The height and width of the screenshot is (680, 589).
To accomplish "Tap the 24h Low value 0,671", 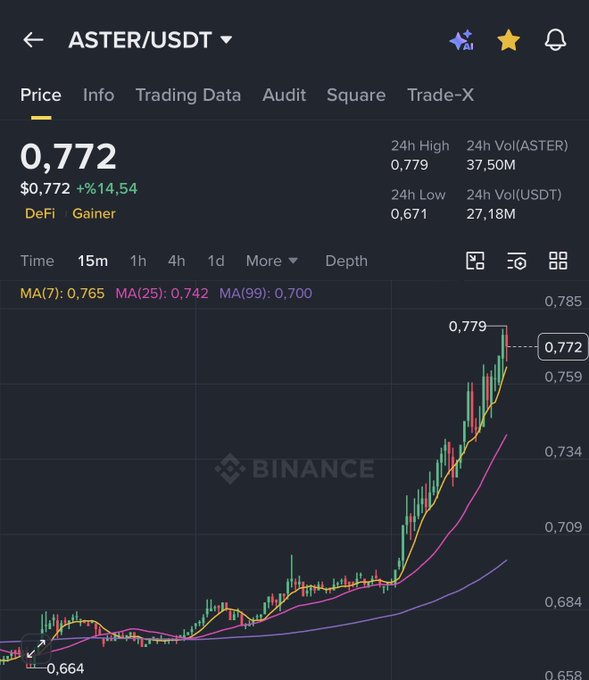I will (x=409, y=214).
